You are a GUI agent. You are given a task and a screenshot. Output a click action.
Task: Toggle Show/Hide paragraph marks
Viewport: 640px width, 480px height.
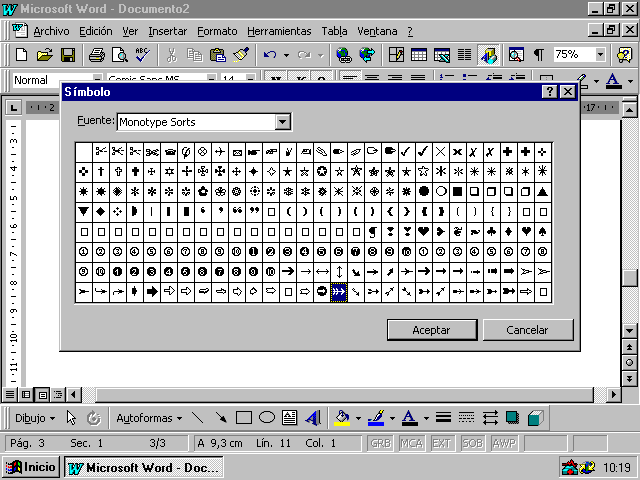coord(539,55)
